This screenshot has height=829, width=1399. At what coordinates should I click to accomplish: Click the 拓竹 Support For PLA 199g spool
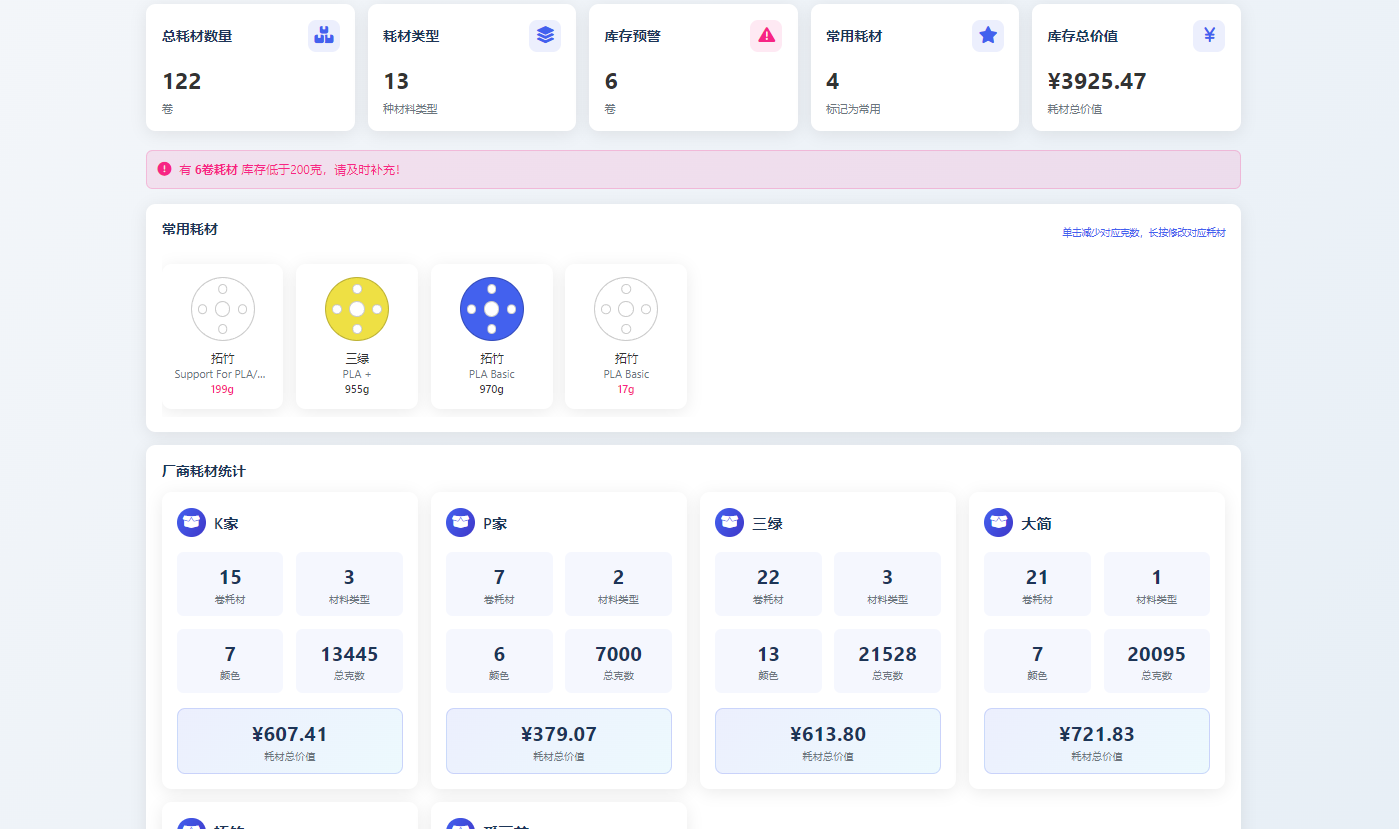click(222, 309)
